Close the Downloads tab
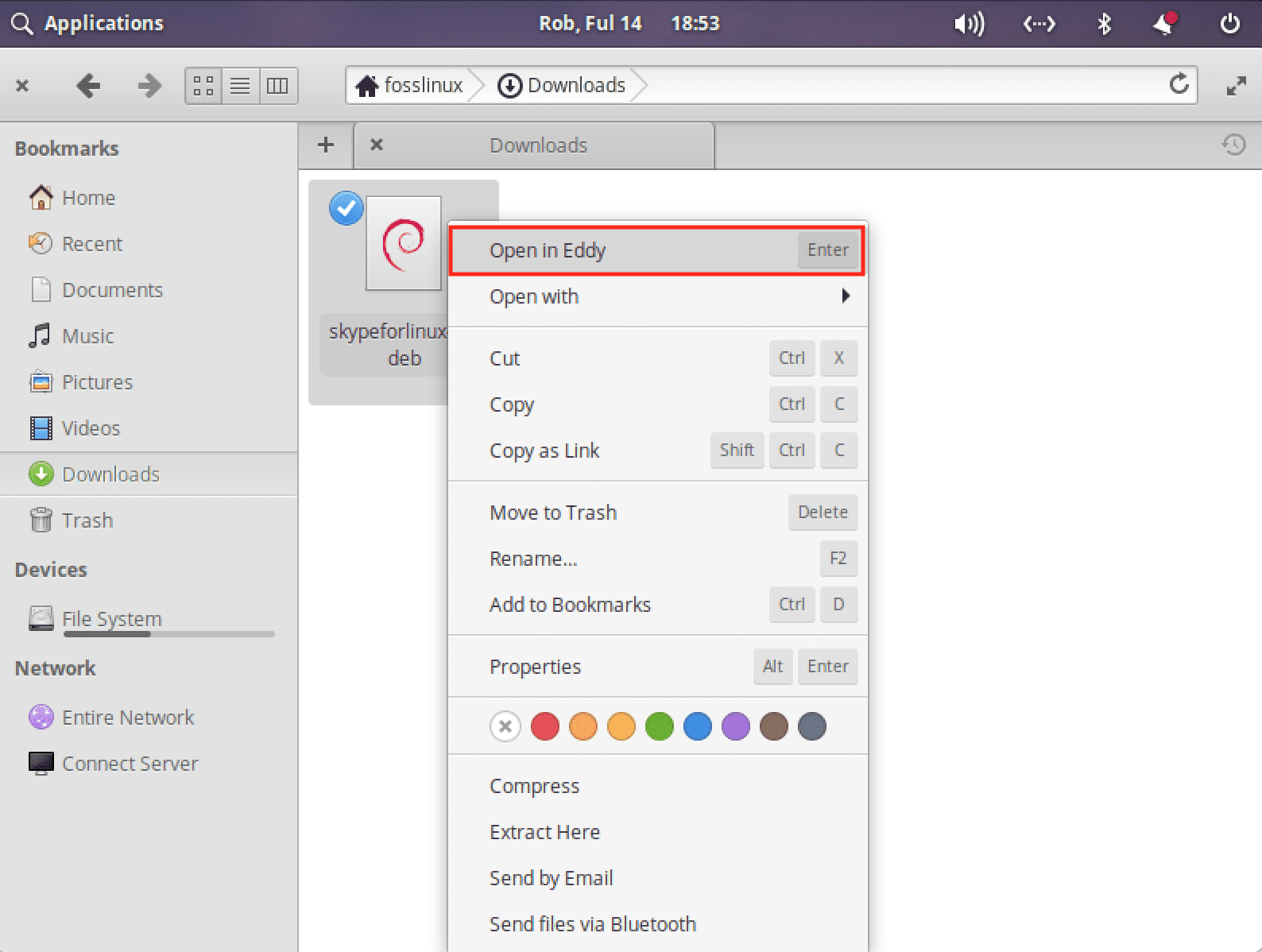 (x=377, y=145)
